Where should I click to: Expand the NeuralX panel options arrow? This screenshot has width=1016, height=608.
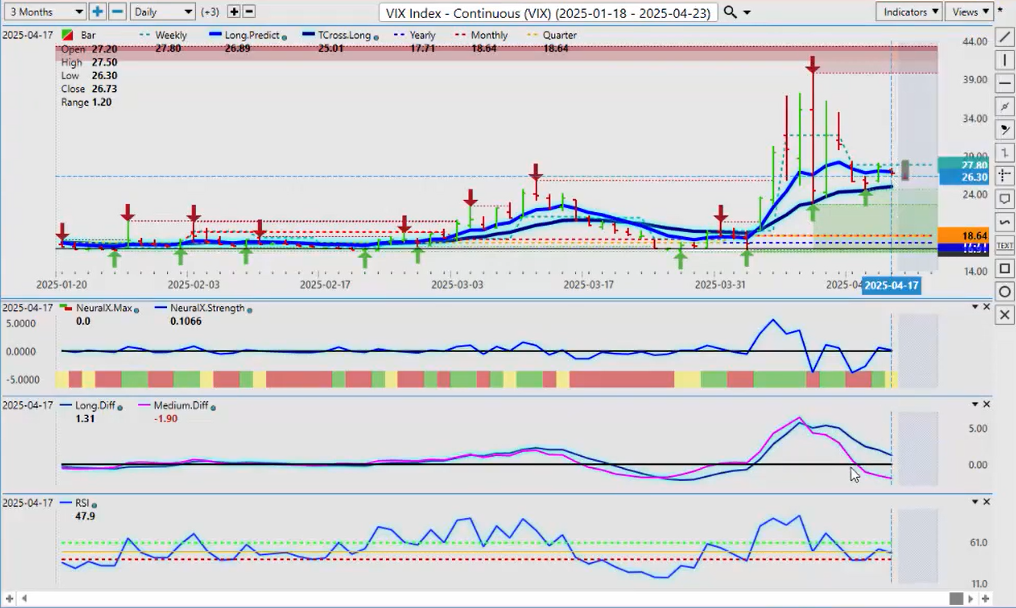tap(975, 307)
